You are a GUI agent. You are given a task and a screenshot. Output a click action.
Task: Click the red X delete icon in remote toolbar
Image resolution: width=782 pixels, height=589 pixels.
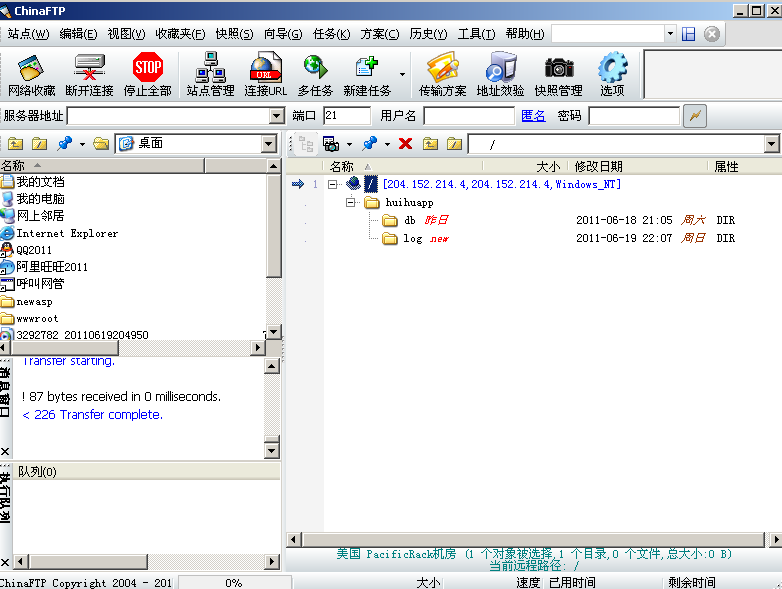coord(405,144)
